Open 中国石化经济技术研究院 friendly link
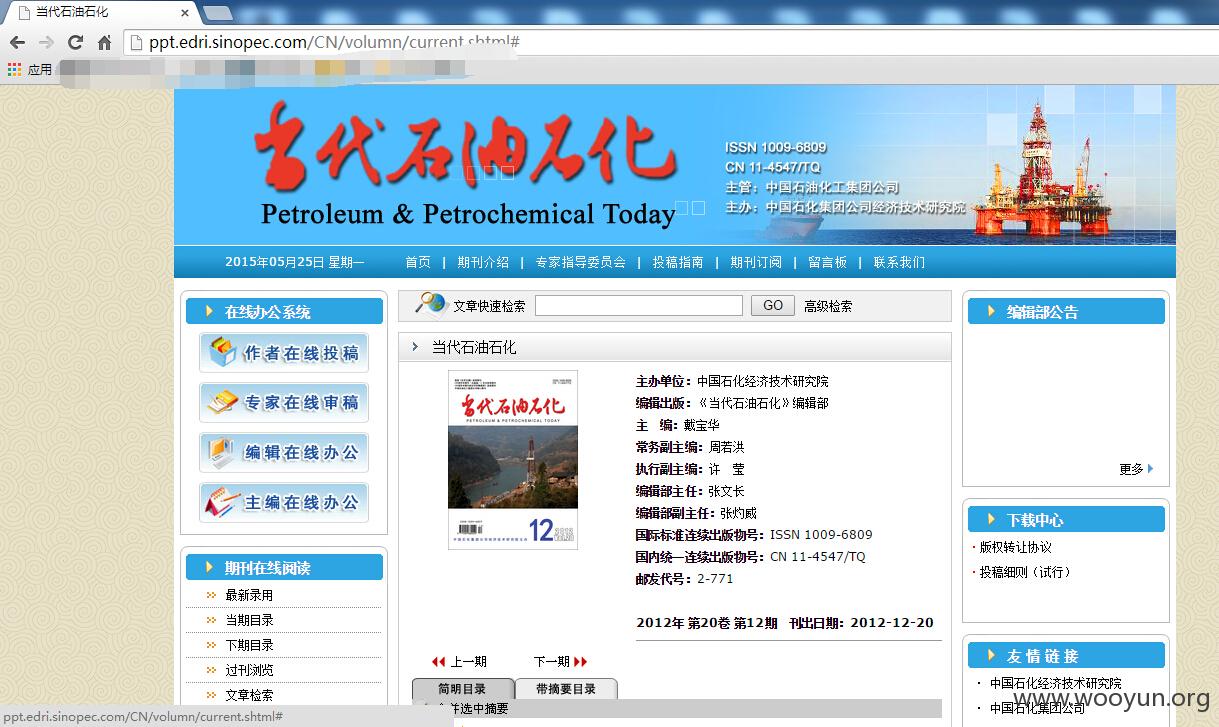This screenshot has width=1219, height=727. tap(1056, 683)
